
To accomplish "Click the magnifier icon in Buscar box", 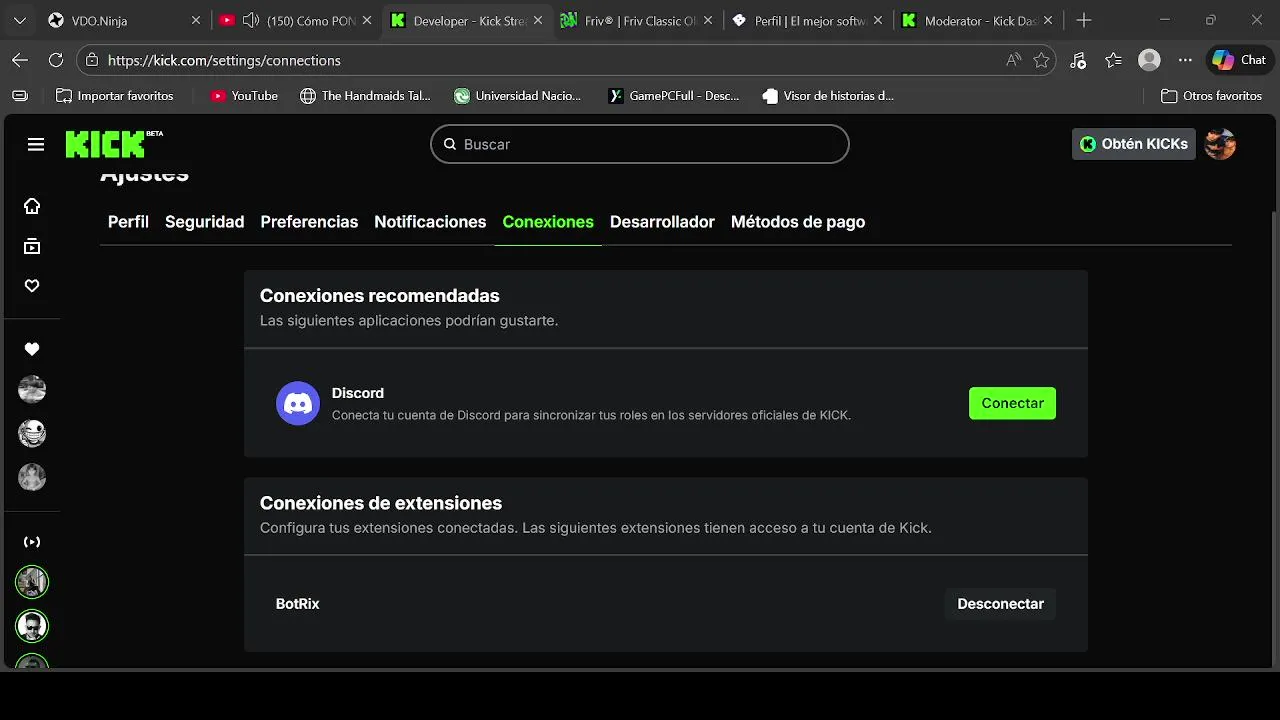I will pyautogui.click(x=450, y=144).
